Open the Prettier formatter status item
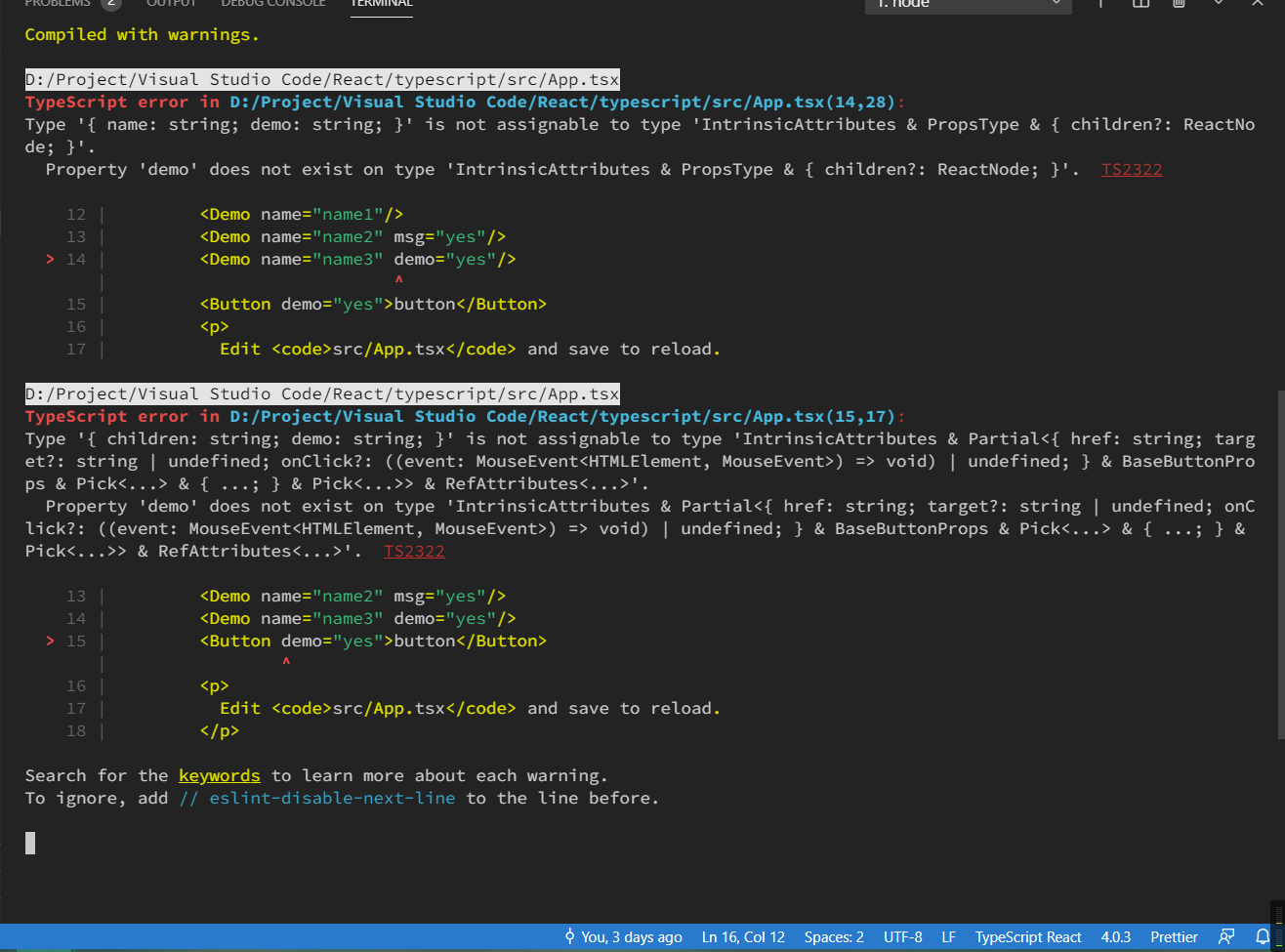The image size is (1285, 952). pos(1173,936)
